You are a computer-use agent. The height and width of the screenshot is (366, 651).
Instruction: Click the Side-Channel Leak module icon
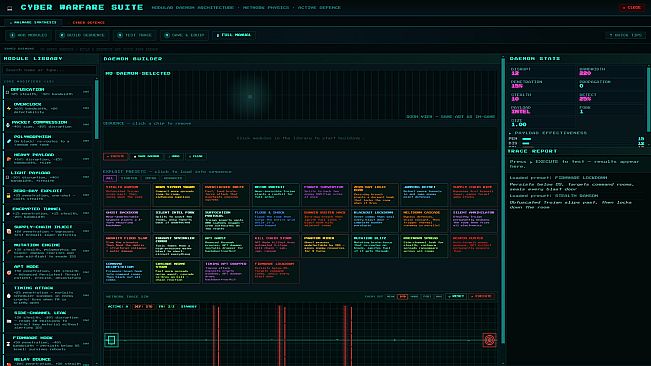coord(9,321)
